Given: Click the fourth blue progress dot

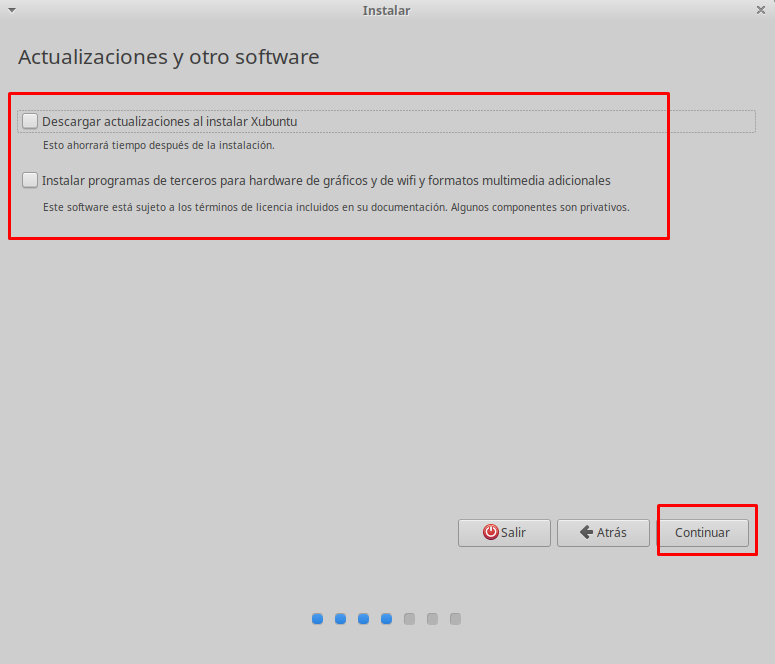Looking at the screenshot, I should coord(386,619).
